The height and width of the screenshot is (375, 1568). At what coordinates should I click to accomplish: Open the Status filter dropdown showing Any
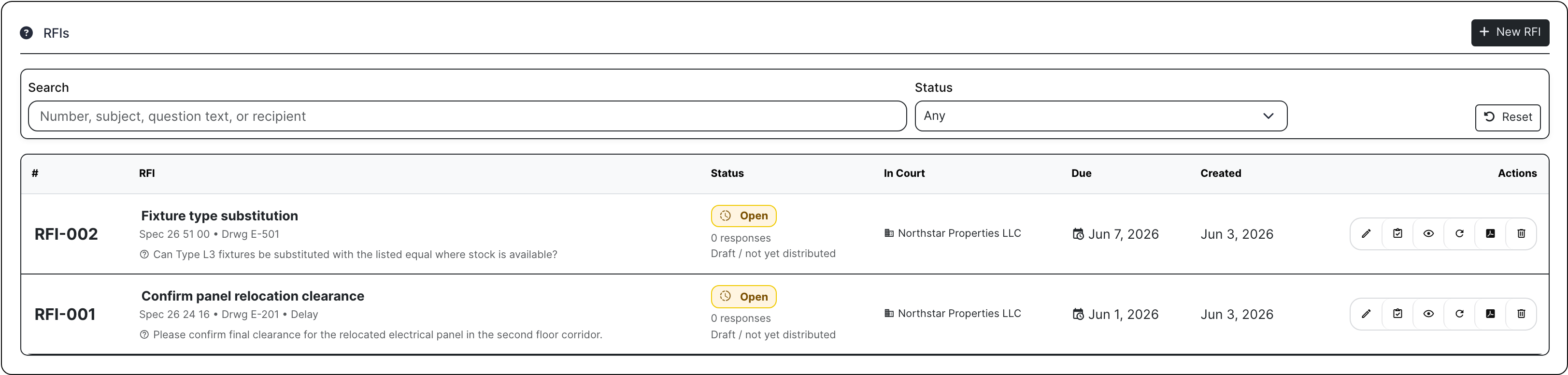coord(1100,115)
